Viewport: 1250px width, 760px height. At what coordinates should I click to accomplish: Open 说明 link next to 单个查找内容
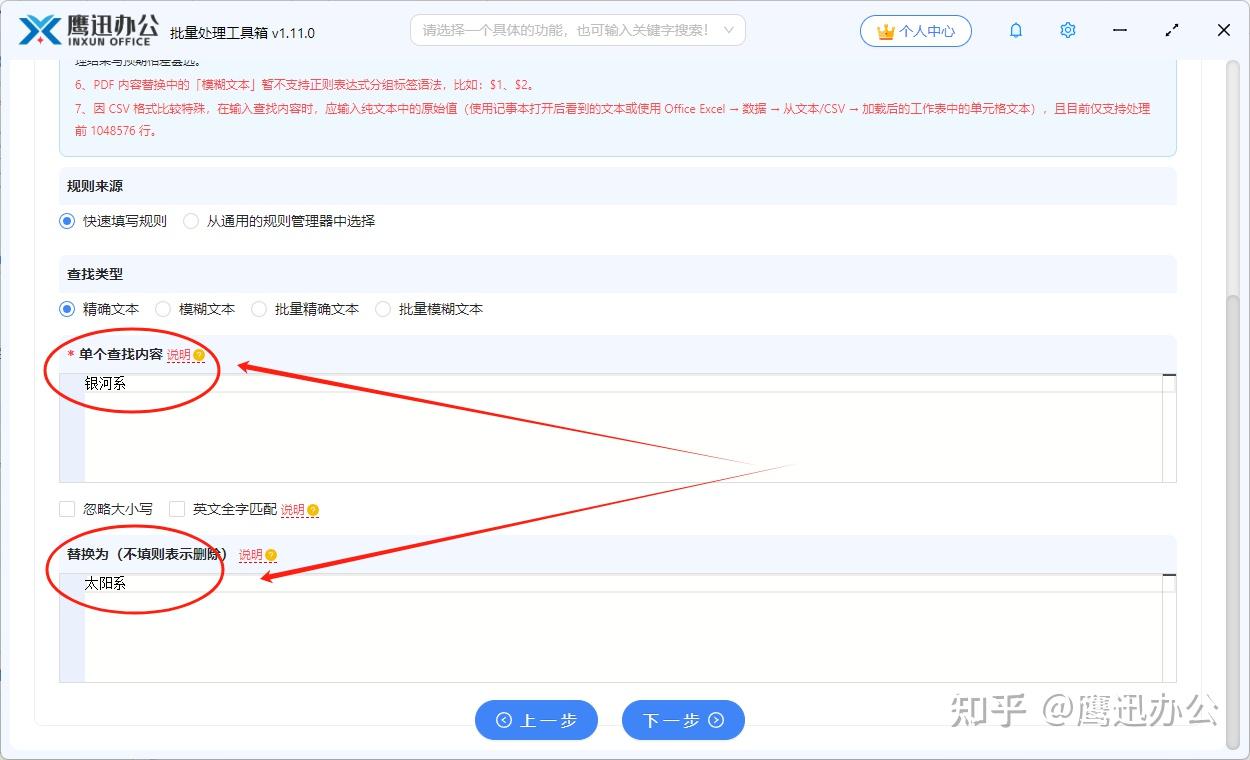178,355
